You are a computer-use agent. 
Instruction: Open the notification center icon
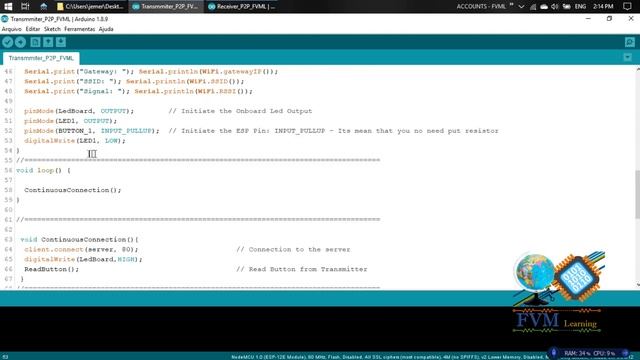click(x=627, y=7)
